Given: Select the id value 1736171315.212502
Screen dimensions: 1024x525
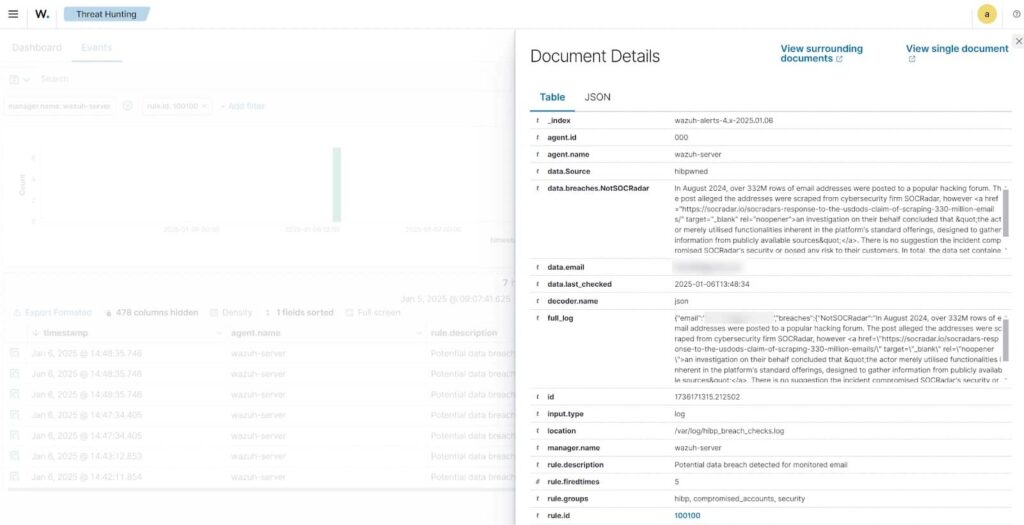Looking at the screenshot, I should click(x=707, y=397).
